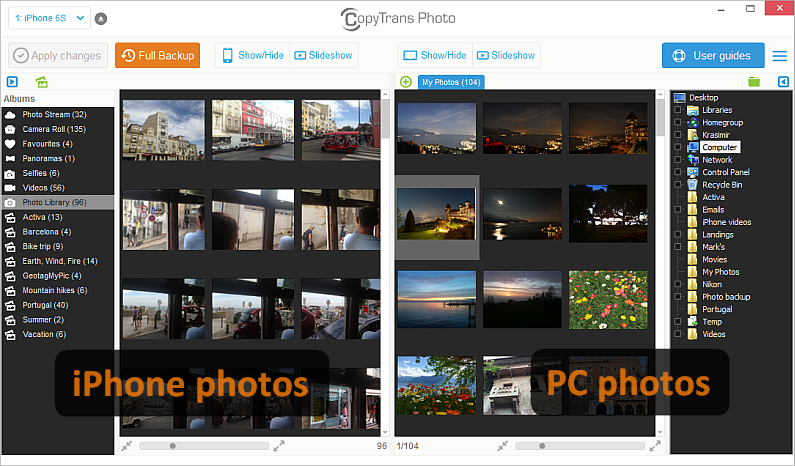Open the Earth, Wind, Fire (14) album

(x=58, y=261)
